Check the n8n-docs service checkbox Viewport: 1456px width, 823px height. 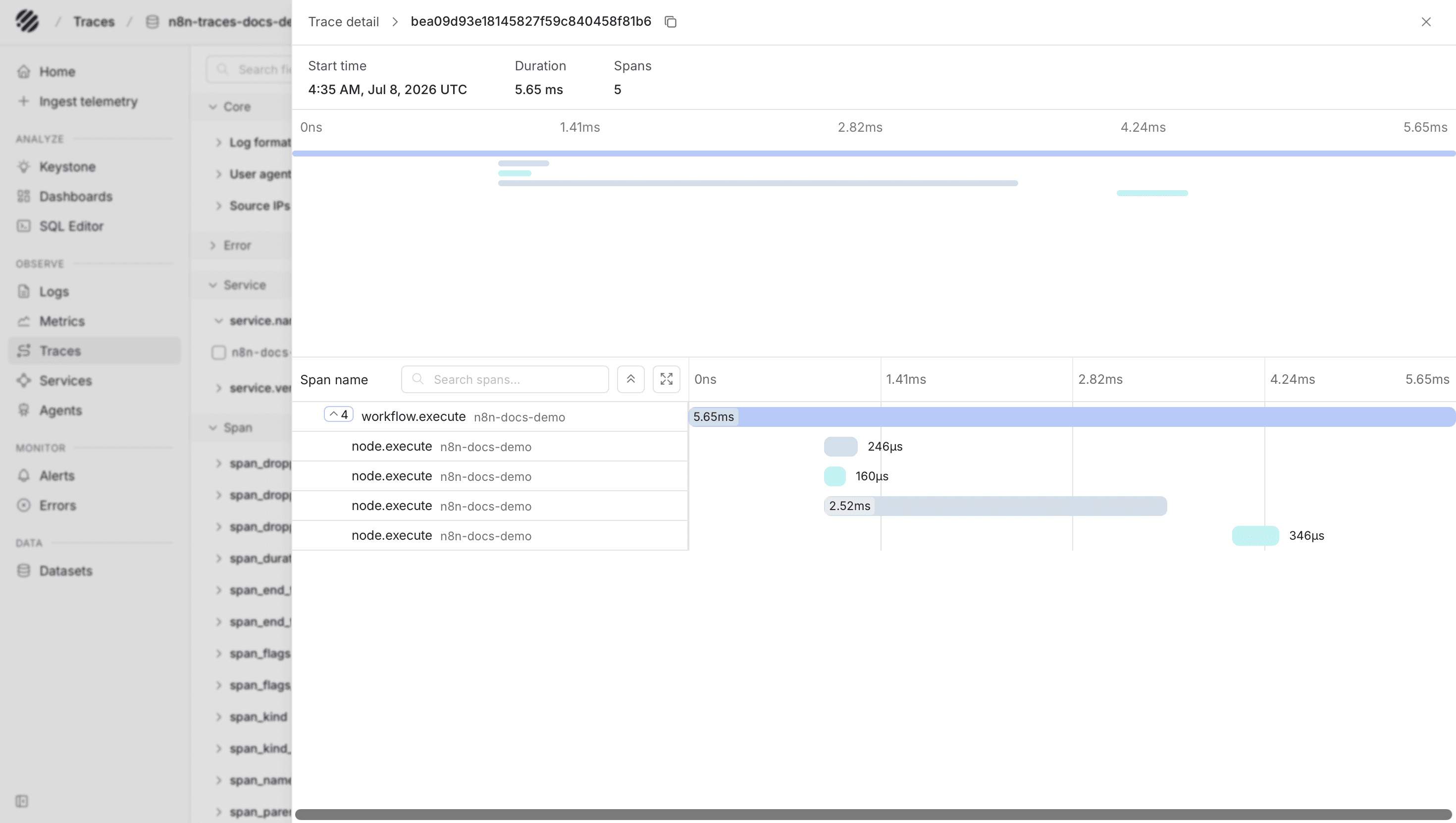tap(219, 353)
